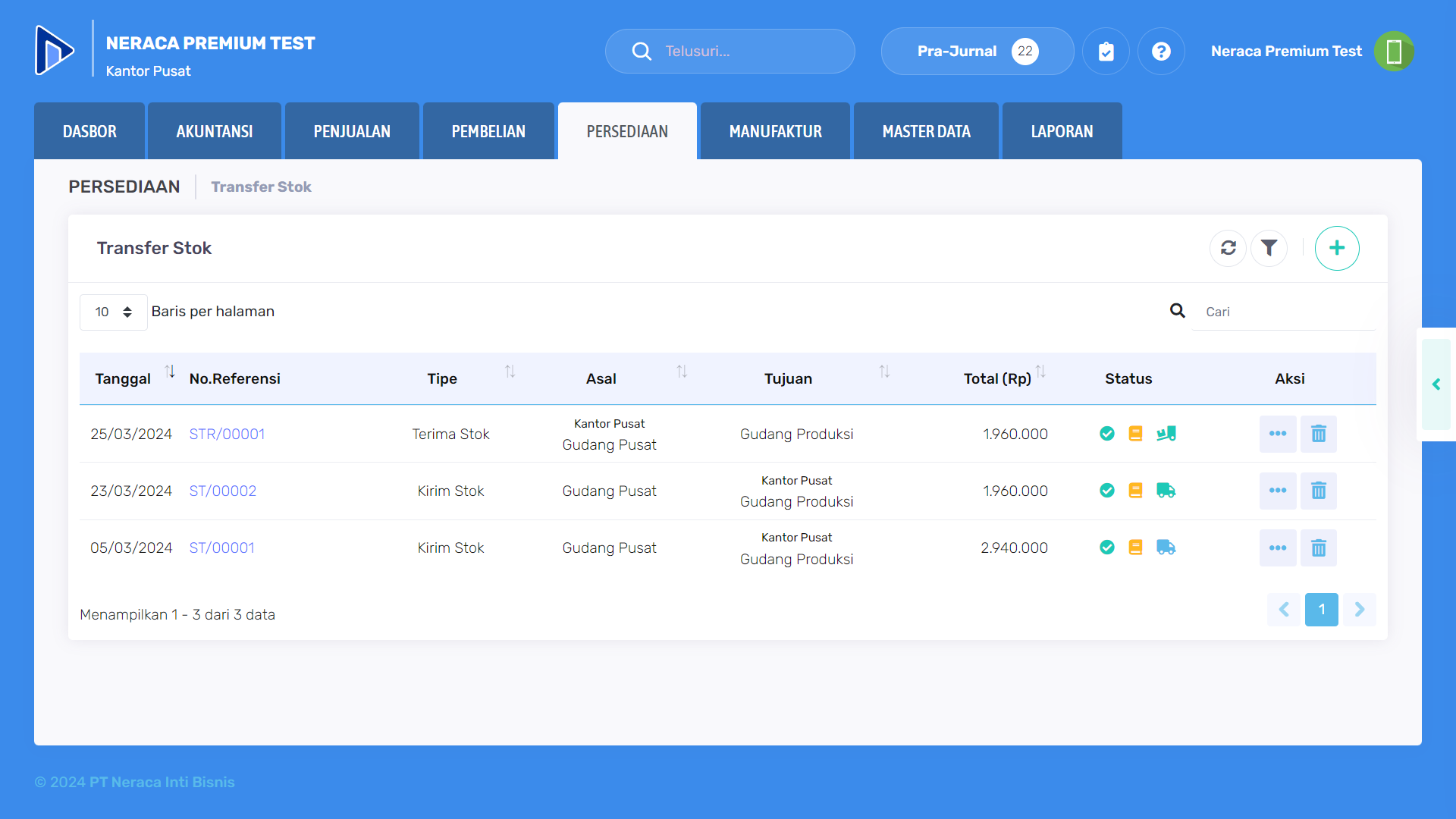
Task: Sort by Tipe column
Action: tap(510, 371)
